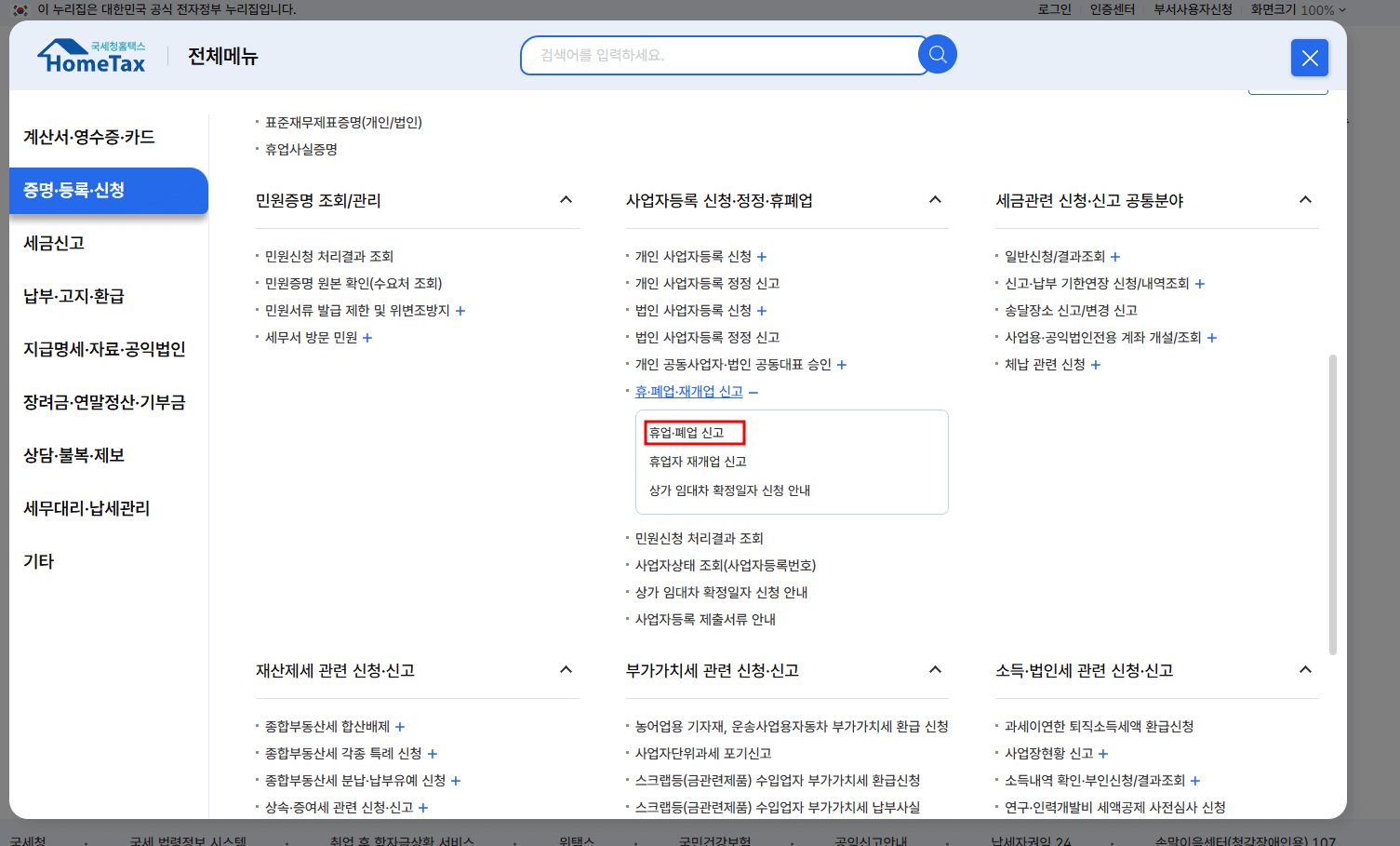This screenshot has width=1400, height=846.
Task: Collapse the 부가가치세 관련 신청·신고 section
Action: tap(935, 669)
